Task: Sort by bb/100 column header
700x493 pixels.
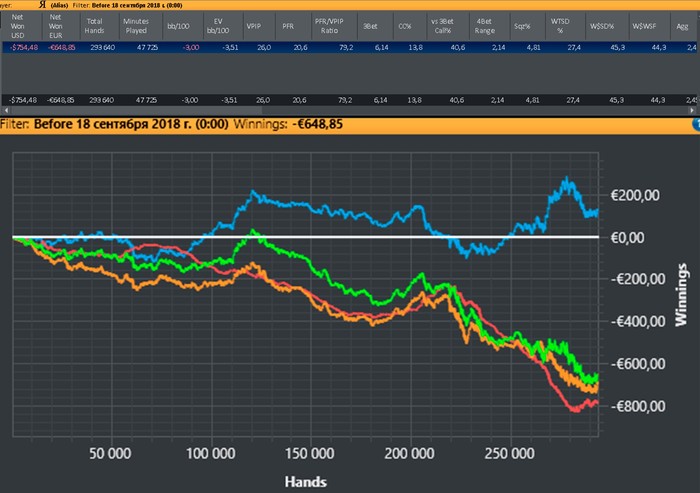Action: pyautogui.click(x=183, y=26)
